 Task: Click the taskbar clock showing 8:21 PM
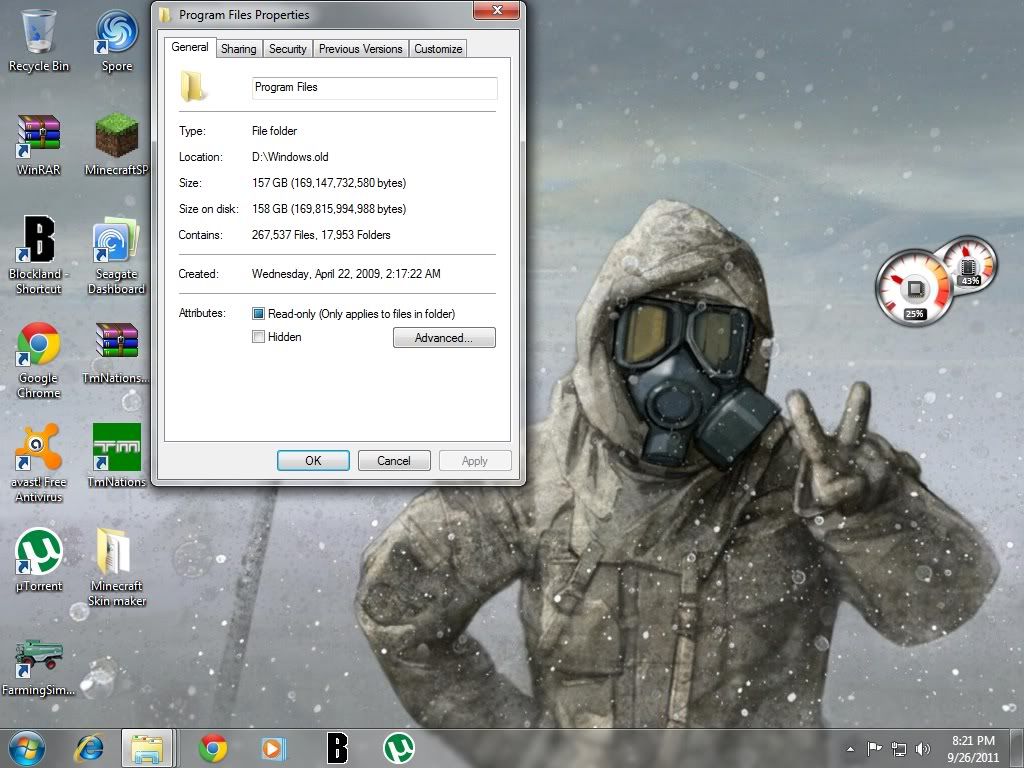click(x=973, y=748)
